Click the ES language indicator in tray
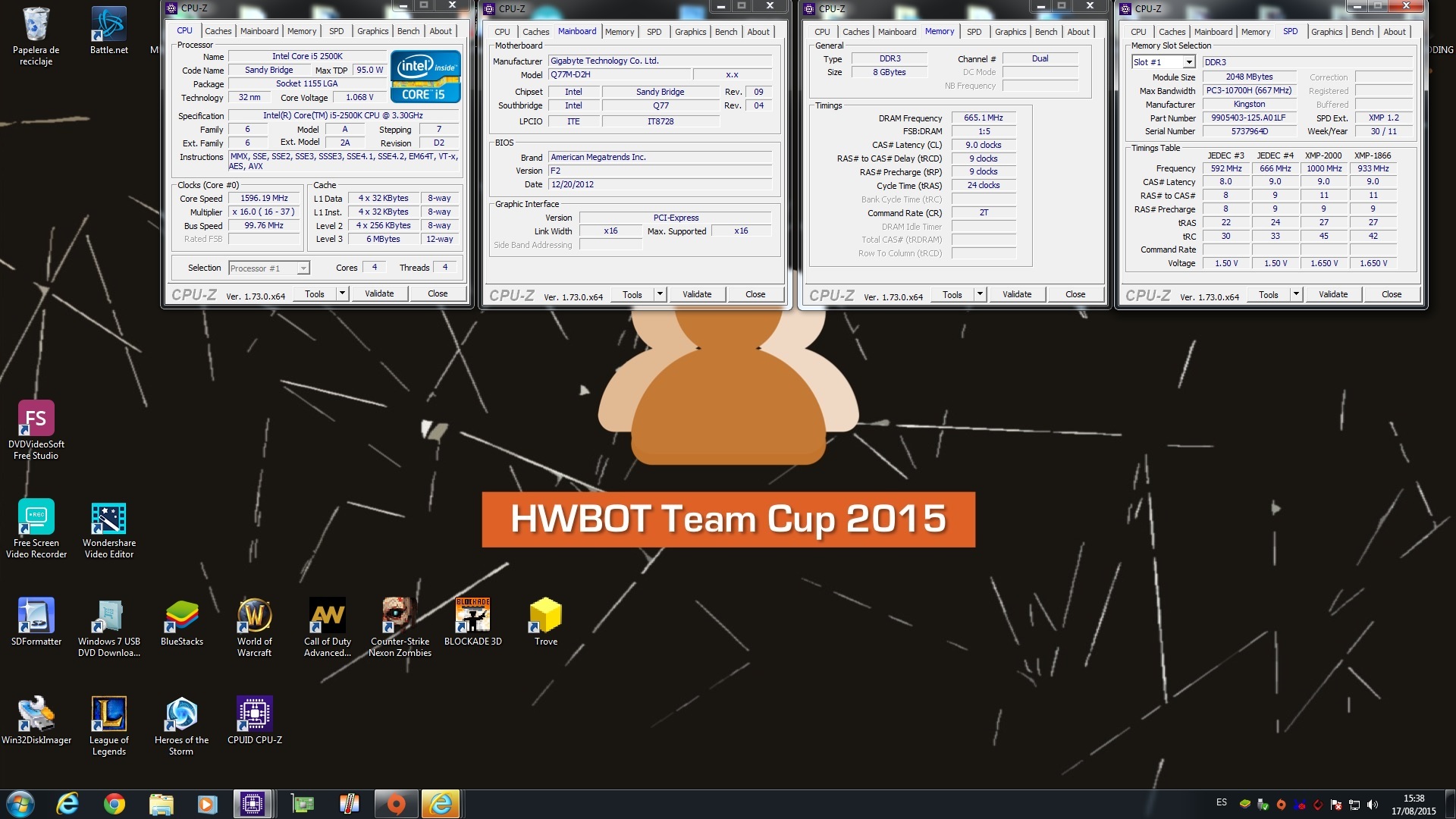Viewport: 1456px width, 819px height. coord(1222,802)
